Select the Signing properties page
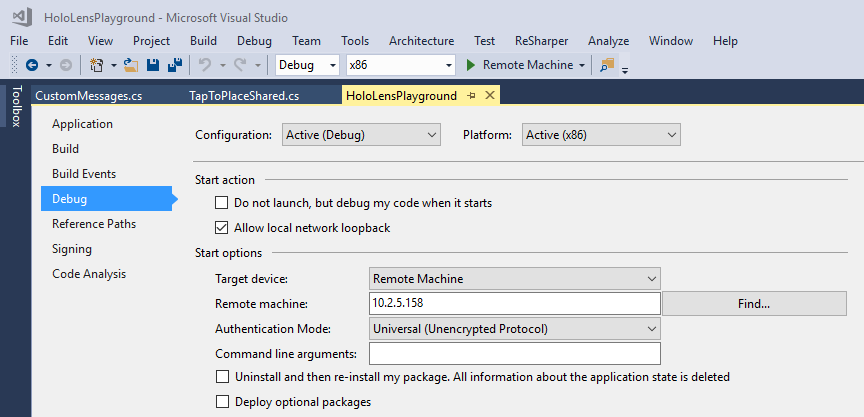Viewport: 864px width, 417px height. point(72,249)
